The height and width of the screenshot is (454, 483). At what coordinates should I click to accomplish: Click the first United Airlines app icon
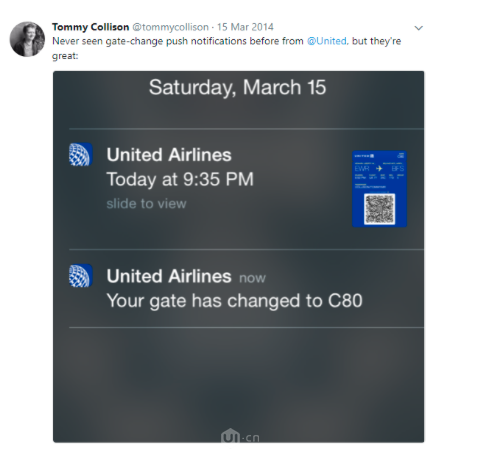tap(81, 154)
